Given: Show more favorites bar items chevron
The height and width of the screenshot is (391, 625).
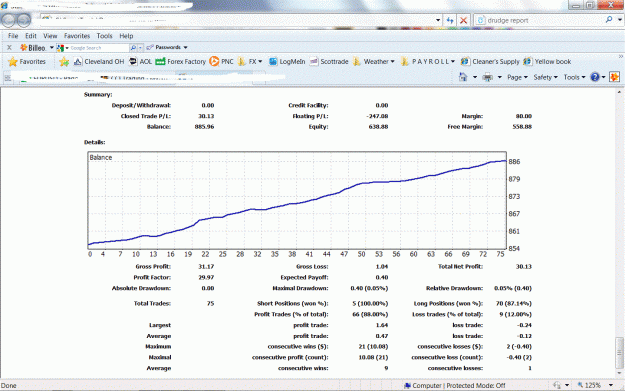Looking at the screenshot, I should [x=621, y=57].
